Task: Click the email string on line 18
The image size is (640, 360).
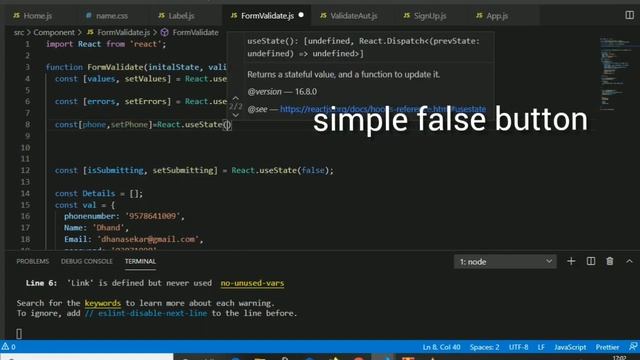Action: tap(148, 239)
